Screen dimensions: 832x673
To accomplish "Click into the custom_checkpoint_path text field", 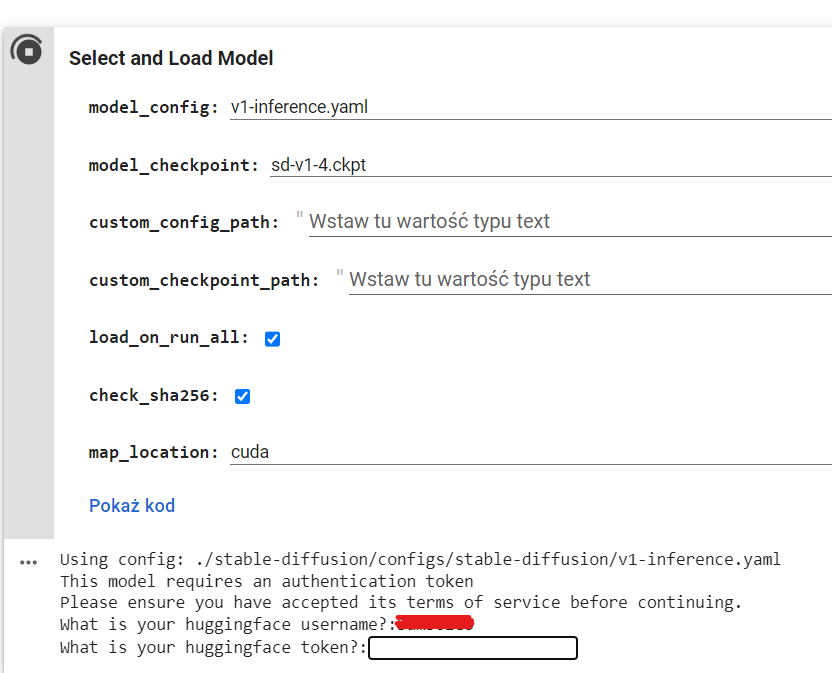I will 590,279.
